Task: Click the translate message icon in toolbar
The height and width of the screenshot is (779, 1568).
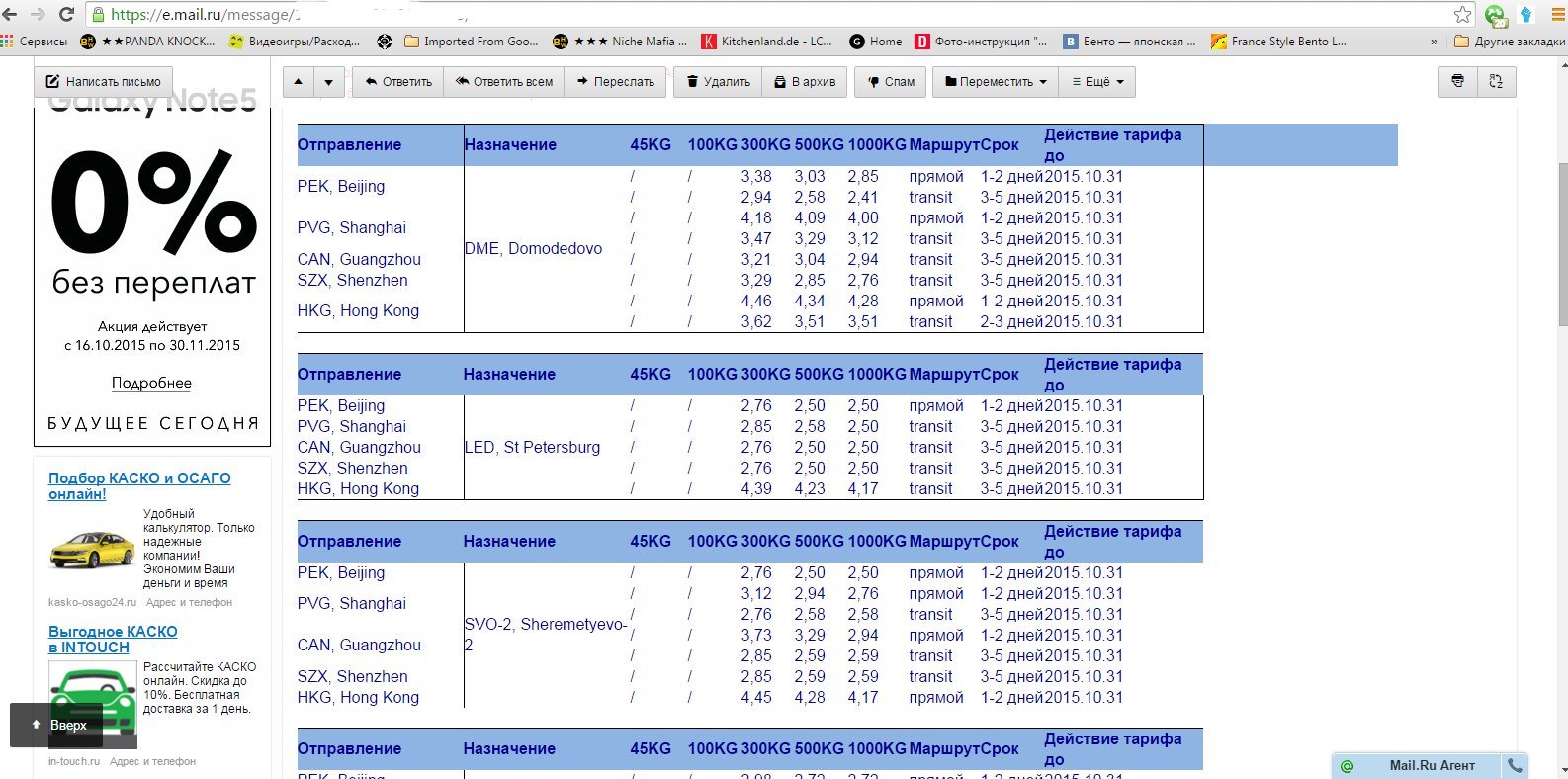Action: click(x=1496, y=82)
